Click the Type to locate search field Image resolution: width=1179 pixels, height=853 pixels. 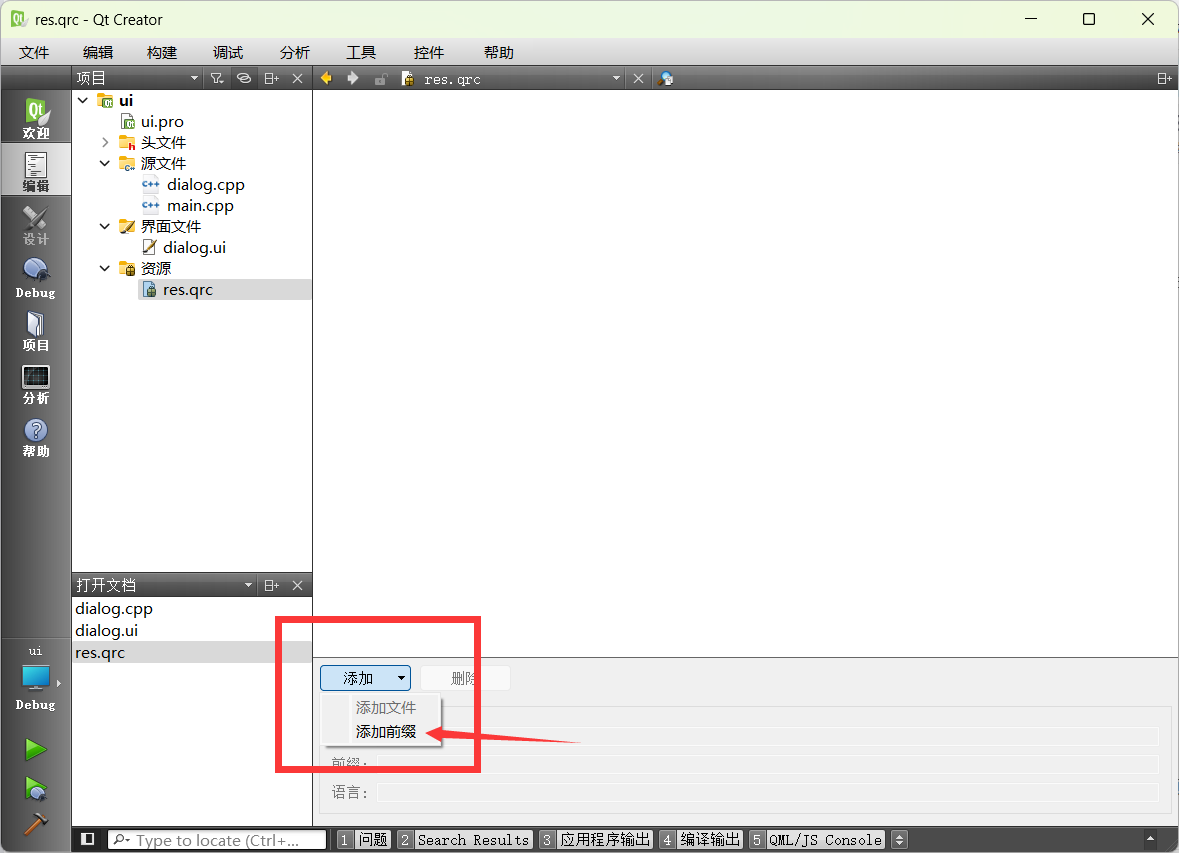(217, 839)
